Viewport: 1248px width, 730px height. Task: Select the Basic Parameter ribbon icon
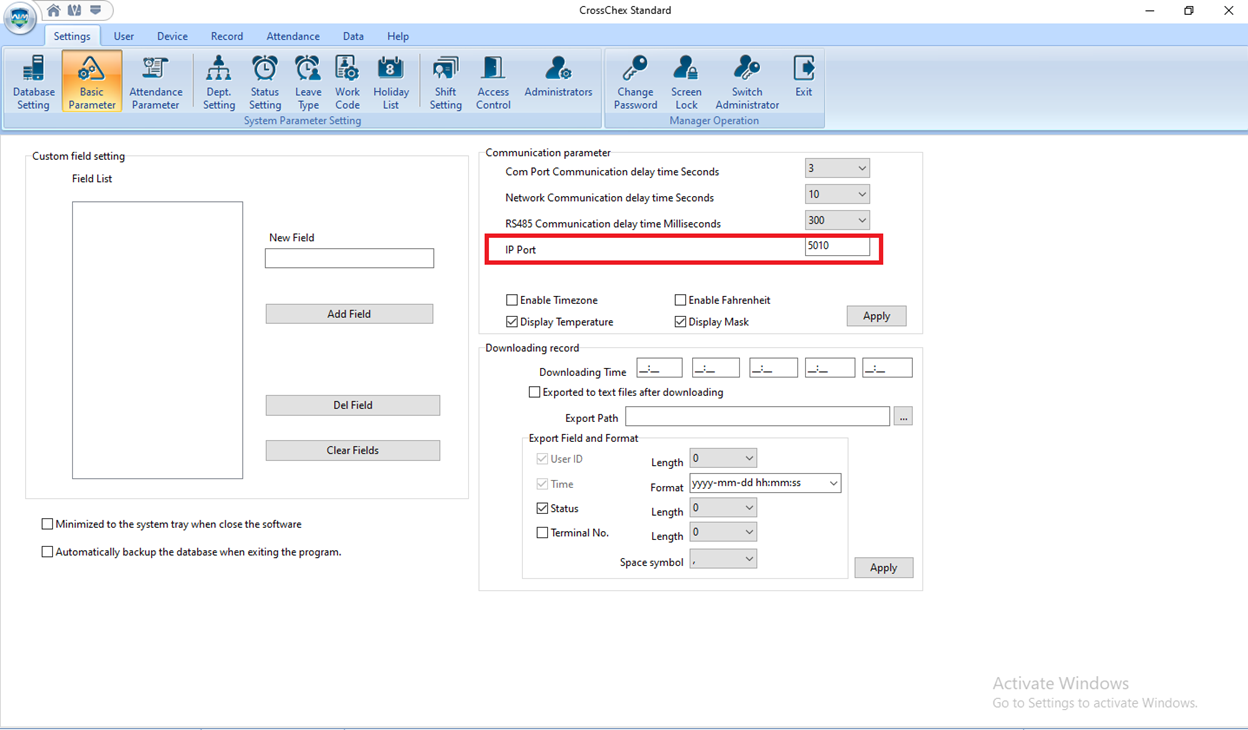(x=92, y=81)
